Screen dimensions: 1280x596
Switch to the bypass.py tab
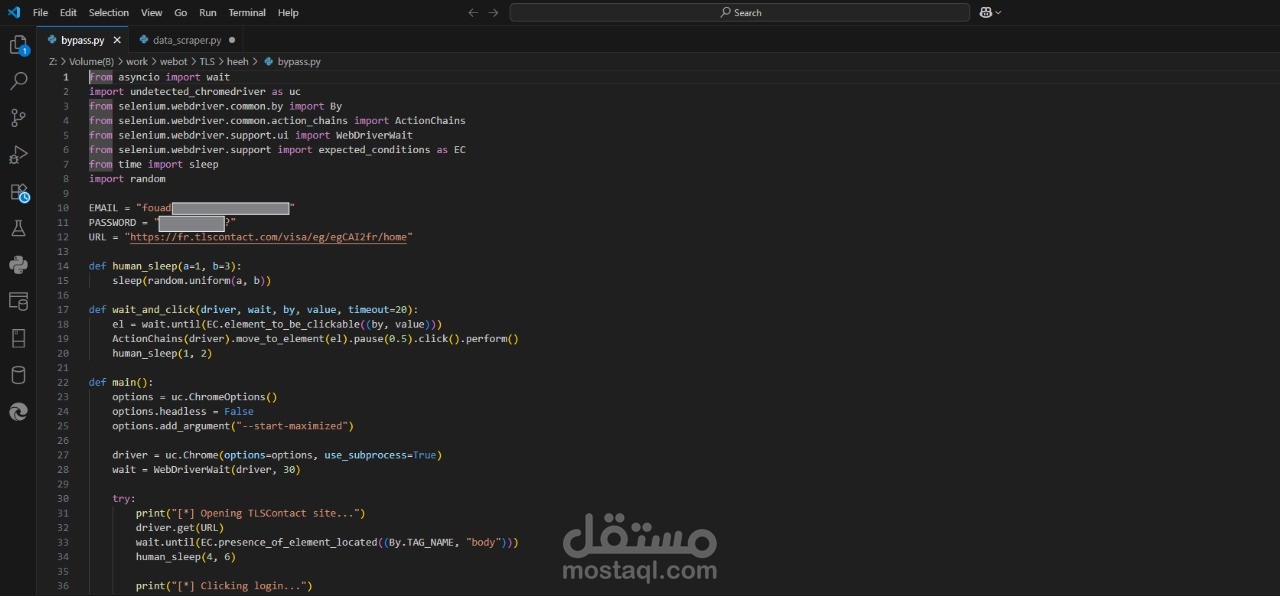pos(82,40)
